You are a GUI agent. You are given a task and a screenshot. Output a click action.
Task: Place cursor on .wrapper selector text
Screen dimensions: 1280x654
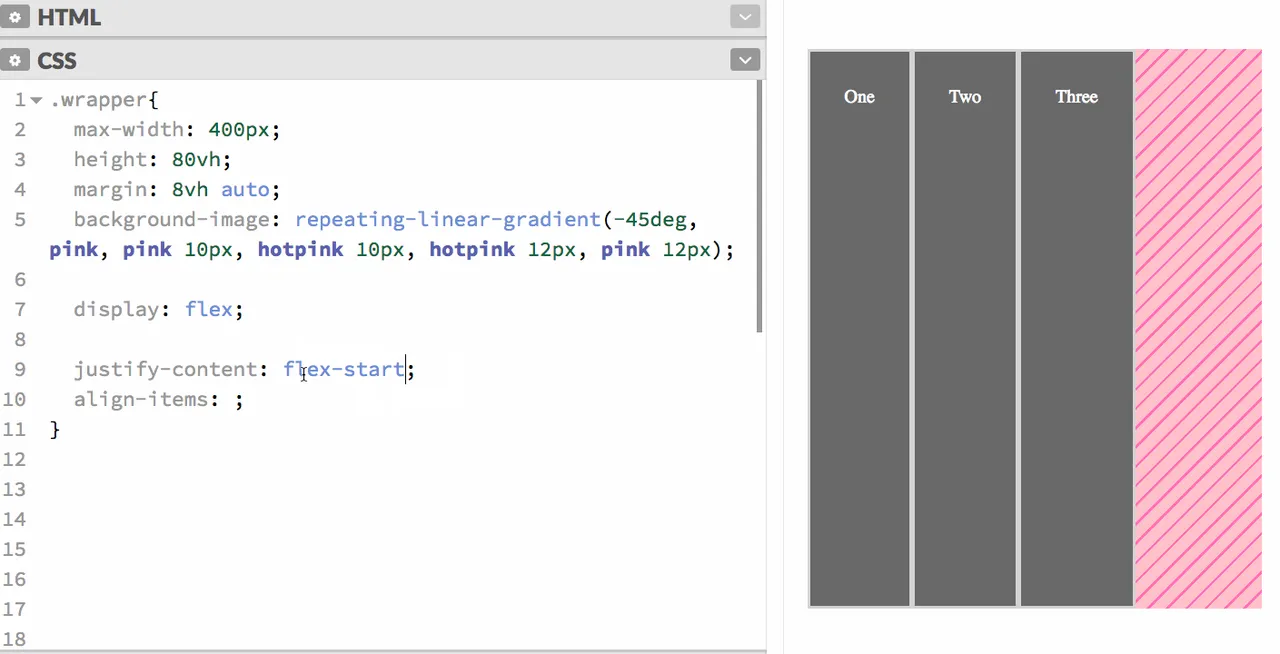pos(98,100)
